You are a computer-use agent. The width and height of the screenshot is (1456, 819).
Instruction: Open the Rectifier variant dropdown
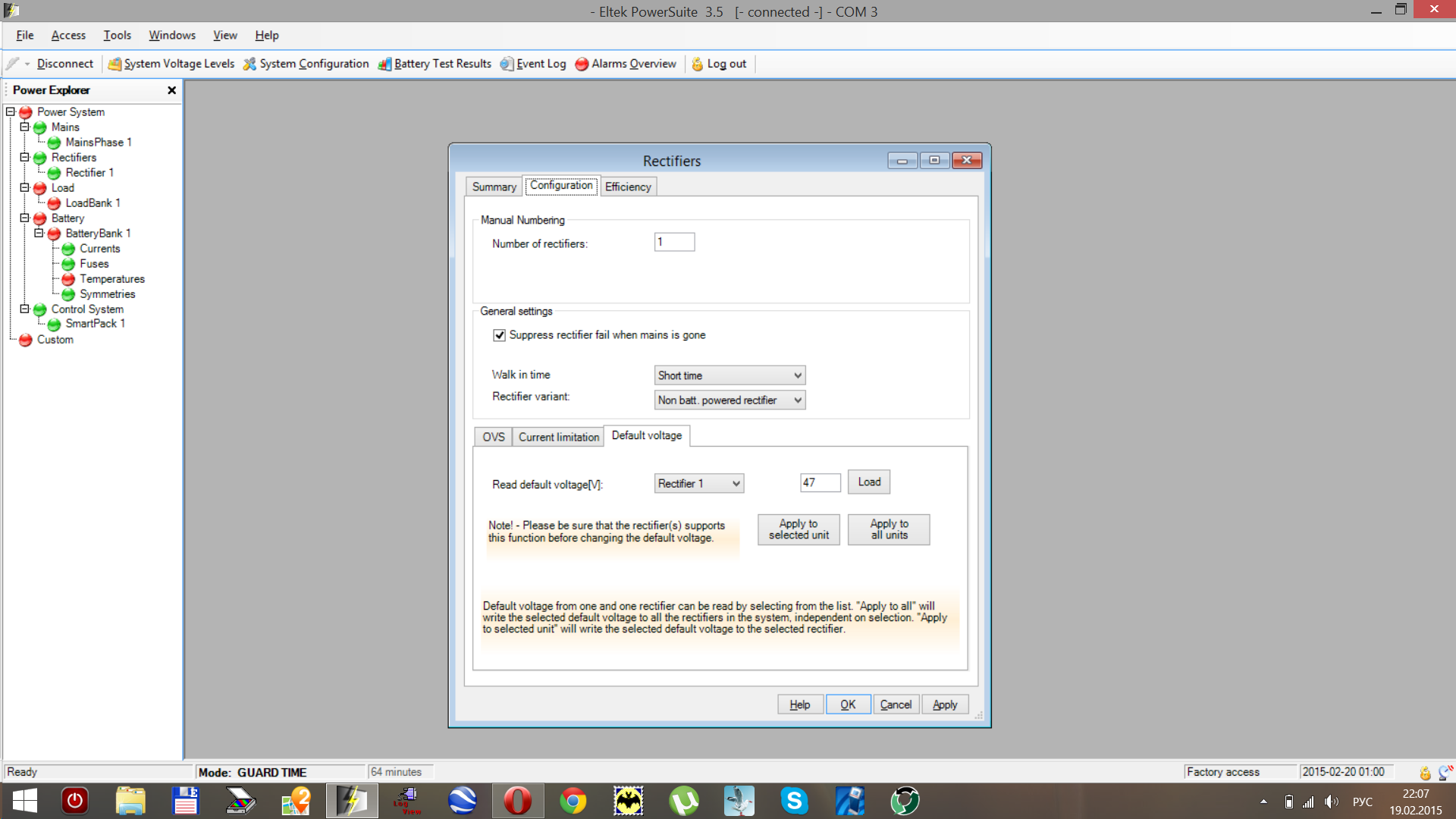click(x=730, y=400)
